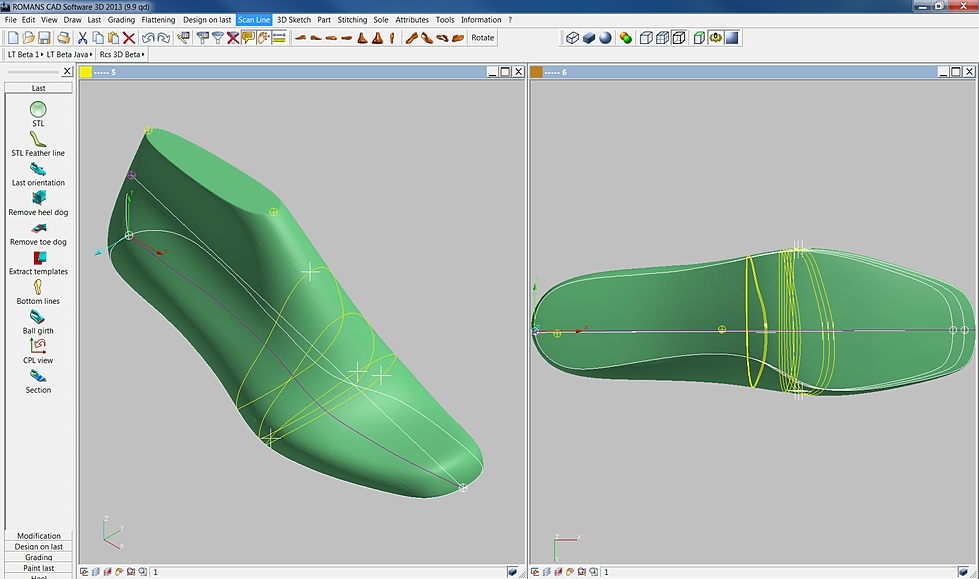Click the crossed-out filter icon
The width and height of the screenshot is (979, 579).
click(x=233, y=38)
